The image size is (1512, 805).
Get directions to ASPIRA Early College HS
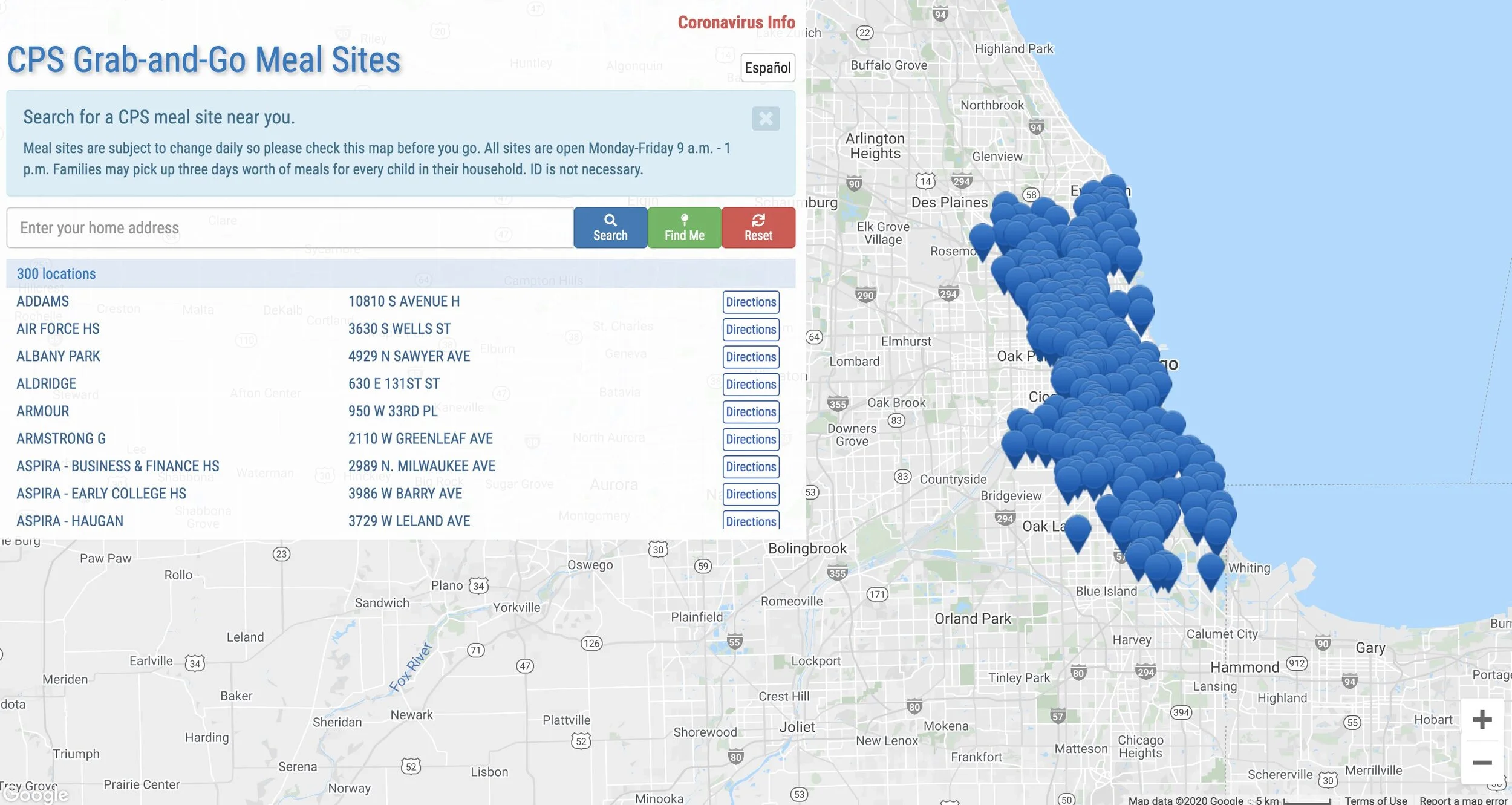(751, 494)
